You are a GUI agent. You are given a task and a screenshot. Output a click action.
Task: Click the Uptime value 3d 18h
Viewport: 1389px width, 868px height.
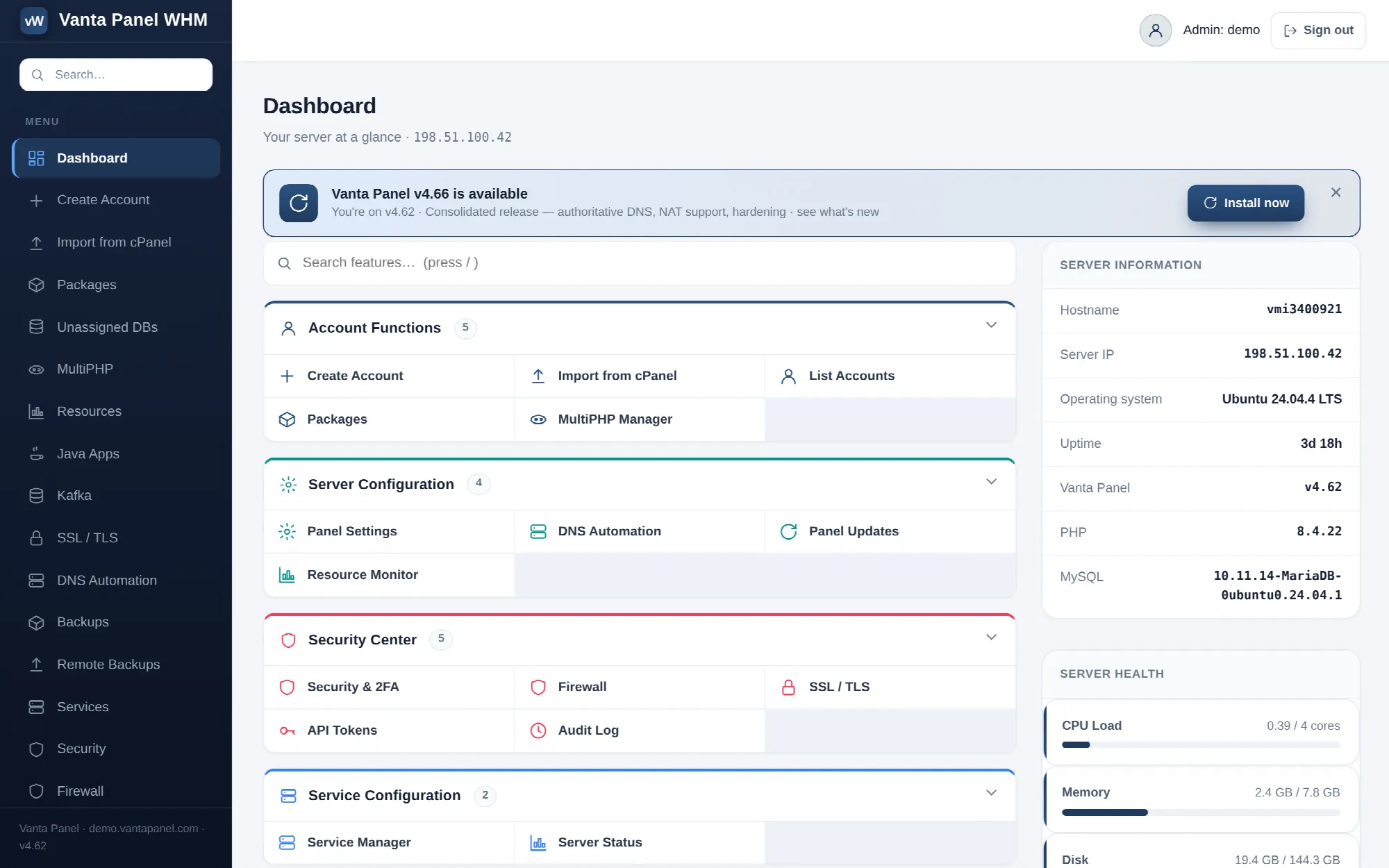[1321, 444]
